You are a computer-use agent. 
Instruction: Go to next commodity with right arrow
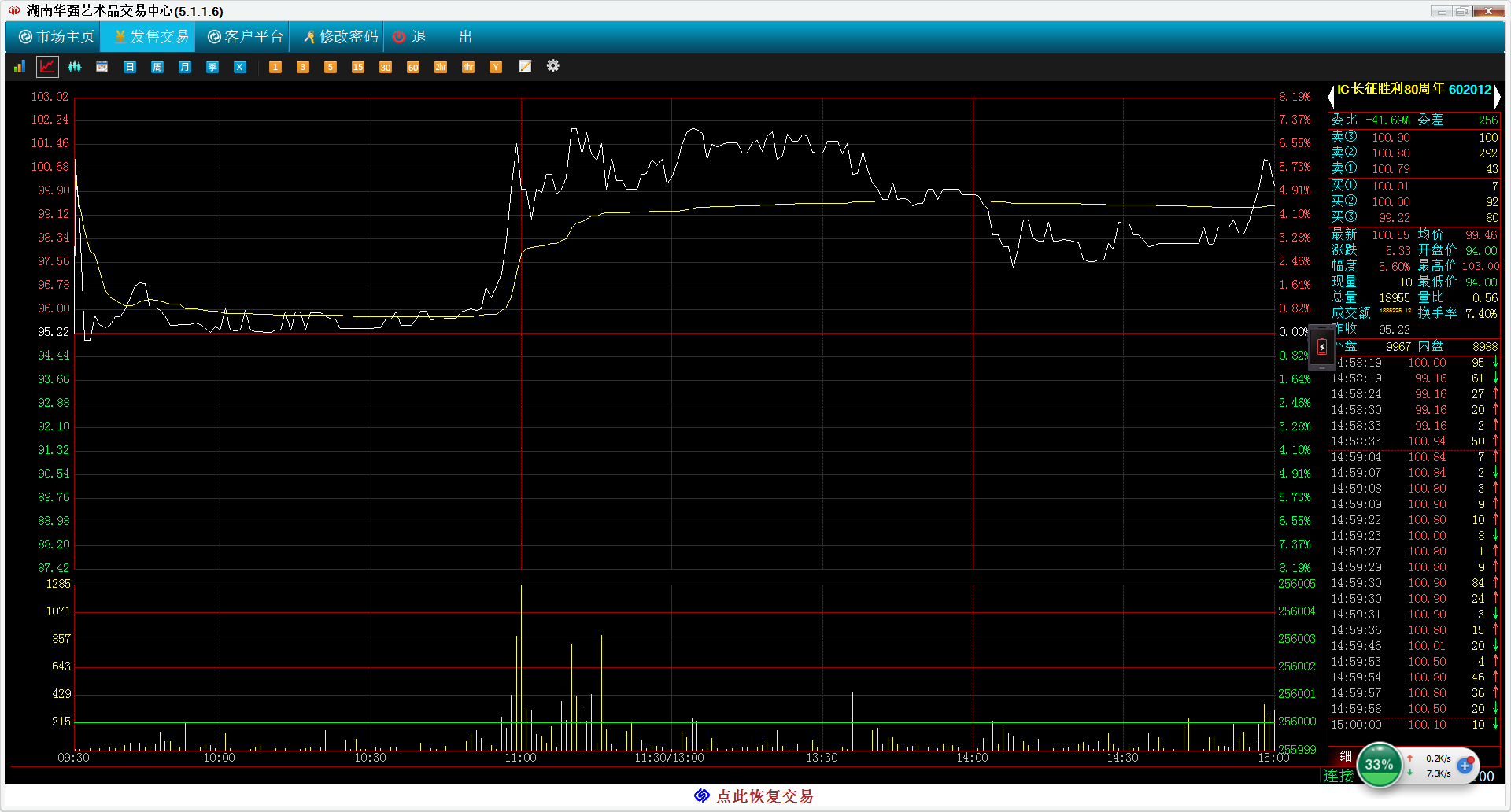[1497, 96]
